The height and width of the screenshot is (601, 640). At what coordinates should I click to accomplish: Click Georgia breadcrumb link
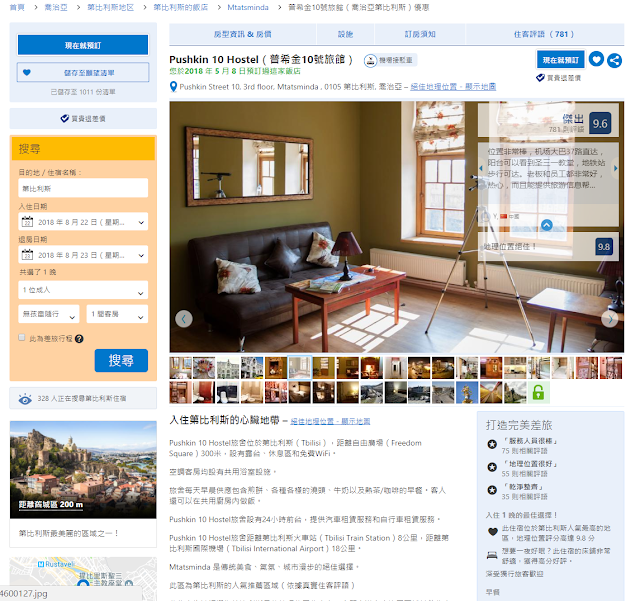(x=56, y=7)
